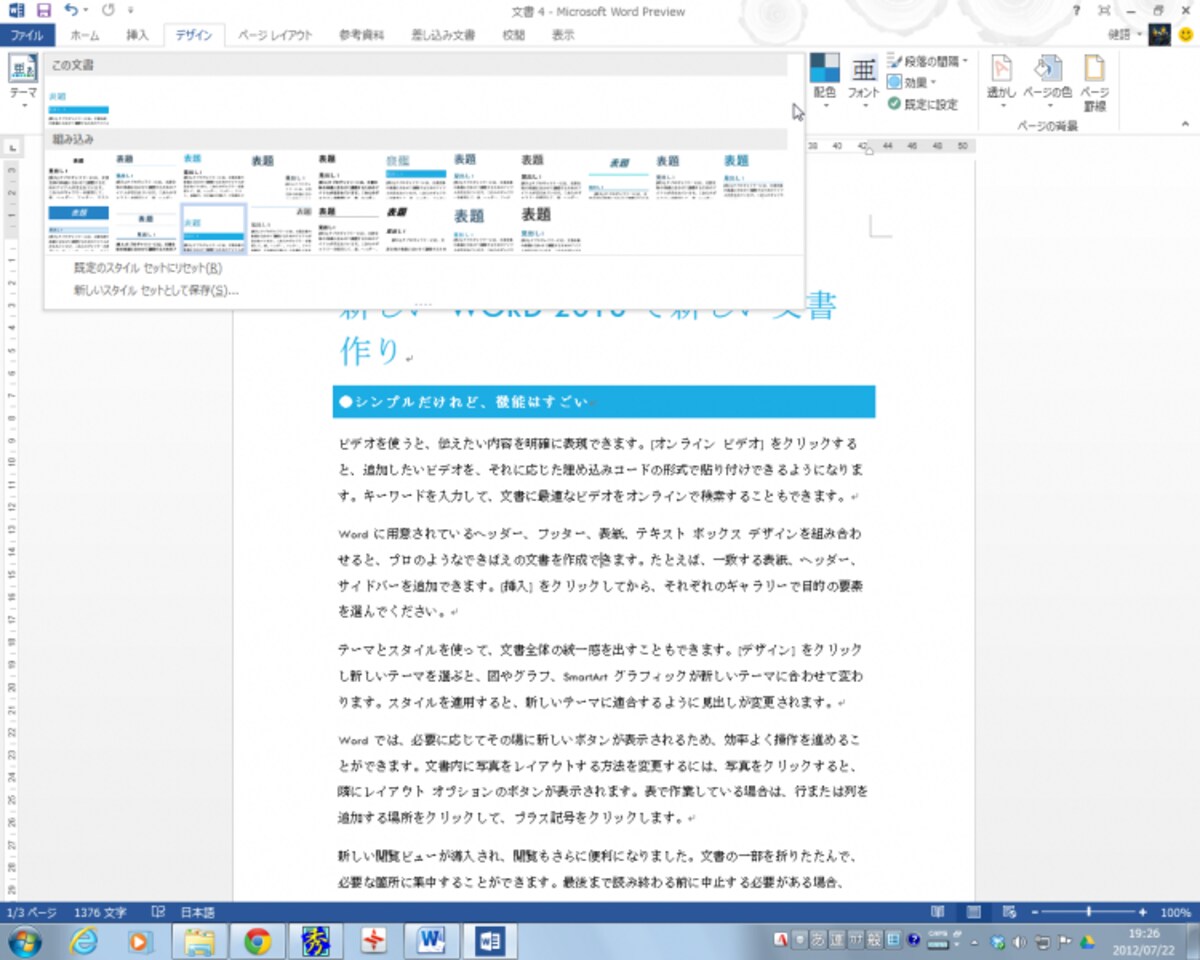Click the Word 2013 taskbar icon

click(x=490, y=941)
